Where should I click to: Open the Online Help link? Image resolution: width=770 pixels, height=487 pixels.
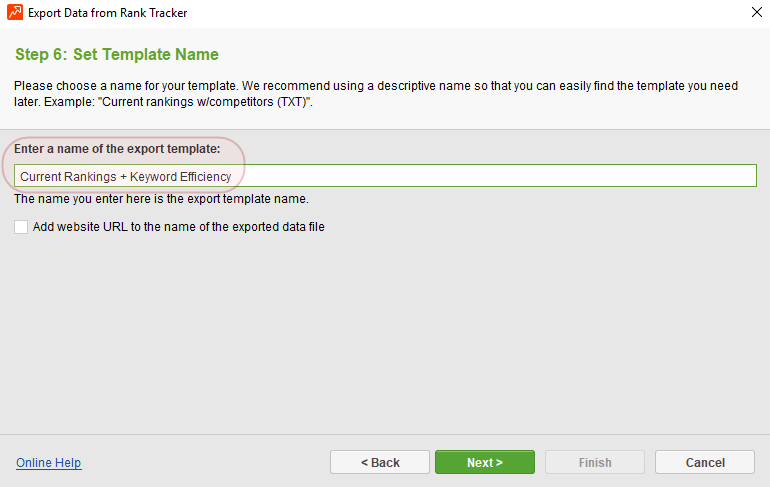click(48, 463)
